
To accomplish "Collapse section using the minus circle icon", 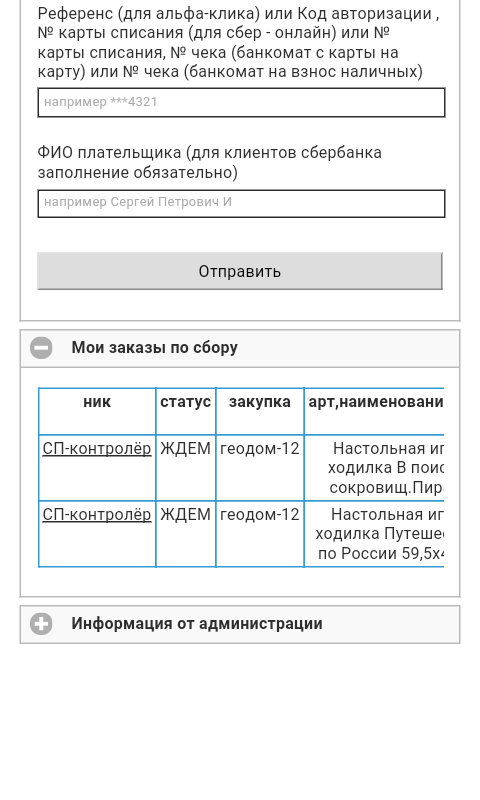I will point(41,348).
